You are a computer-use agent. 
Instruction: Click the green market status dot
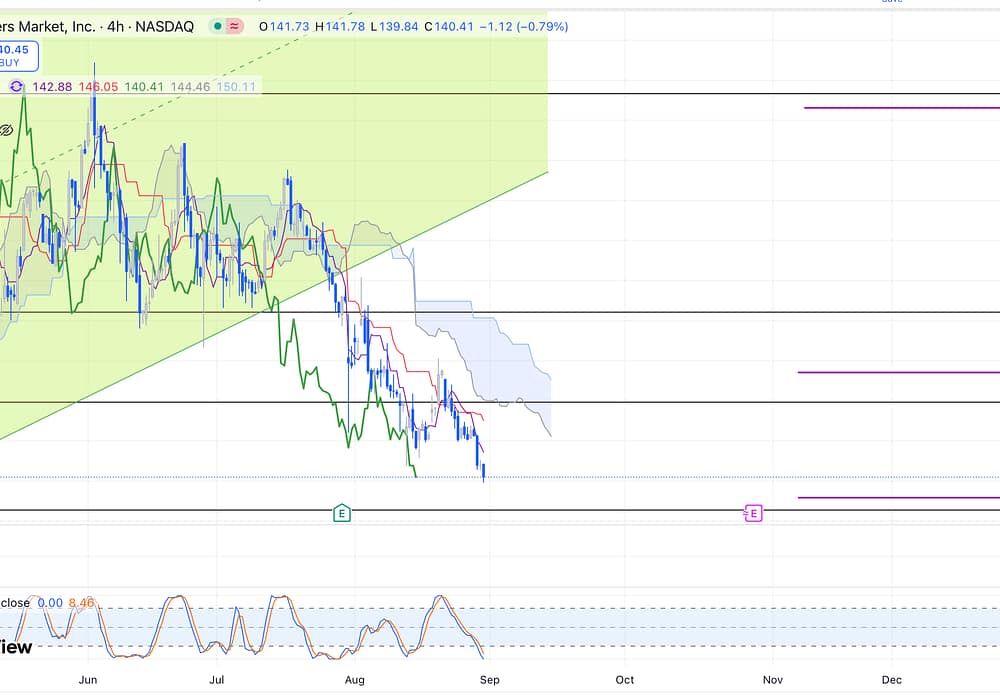pyautogui.click(x=217, y=27)
